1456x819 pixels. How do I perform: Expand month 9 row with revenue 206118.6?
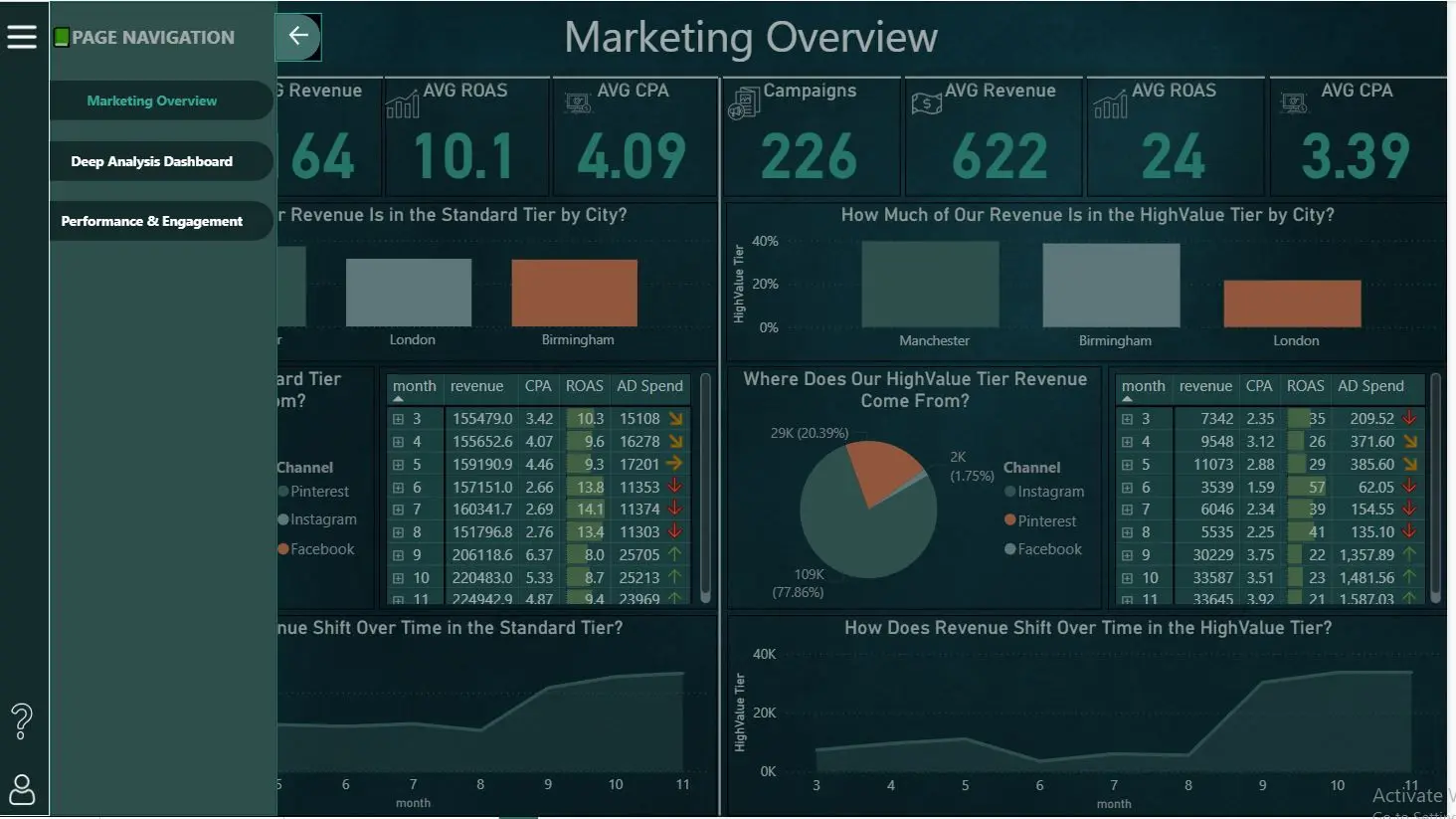point(398,555)
